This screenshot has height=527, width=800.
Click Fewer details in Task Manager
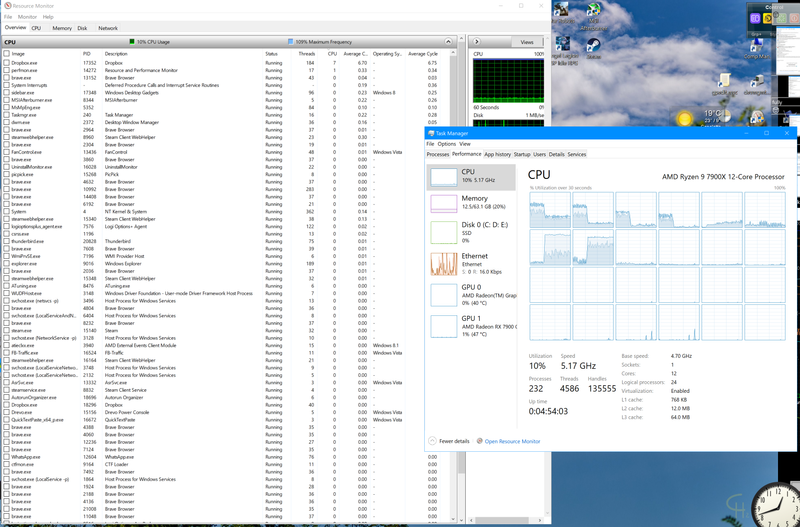[450, 440]
